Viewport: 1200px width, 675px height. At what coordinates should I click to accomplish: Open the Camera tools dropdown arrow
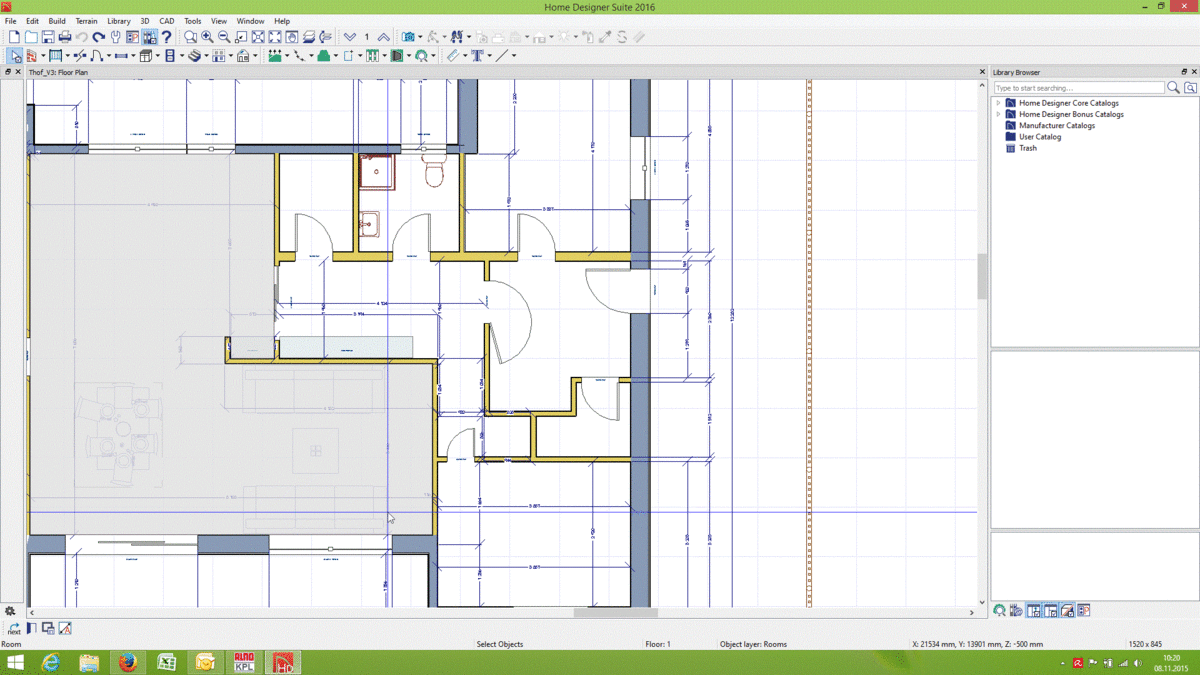(421, 37)
